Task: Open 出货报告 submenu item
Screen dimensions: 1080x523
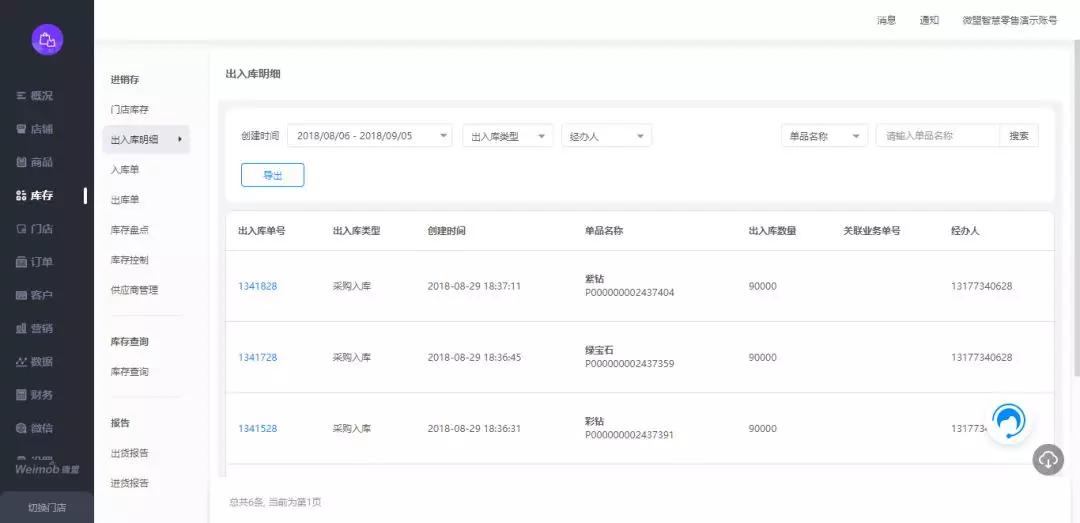Action: 129,453
